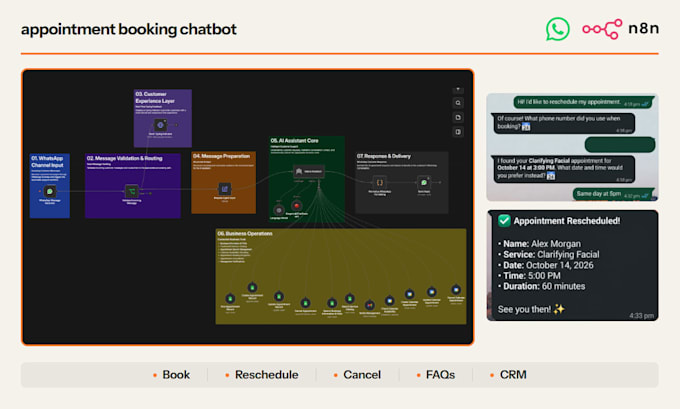
Task: Click the 'CRM' feature label
Action: pos(513,375)
